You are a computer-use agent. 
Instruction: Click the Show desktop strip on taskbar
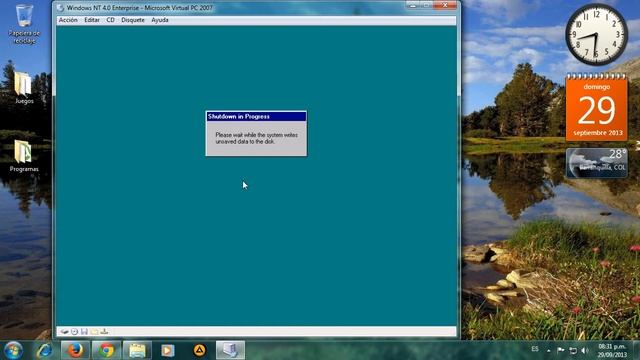coord(636,350)
